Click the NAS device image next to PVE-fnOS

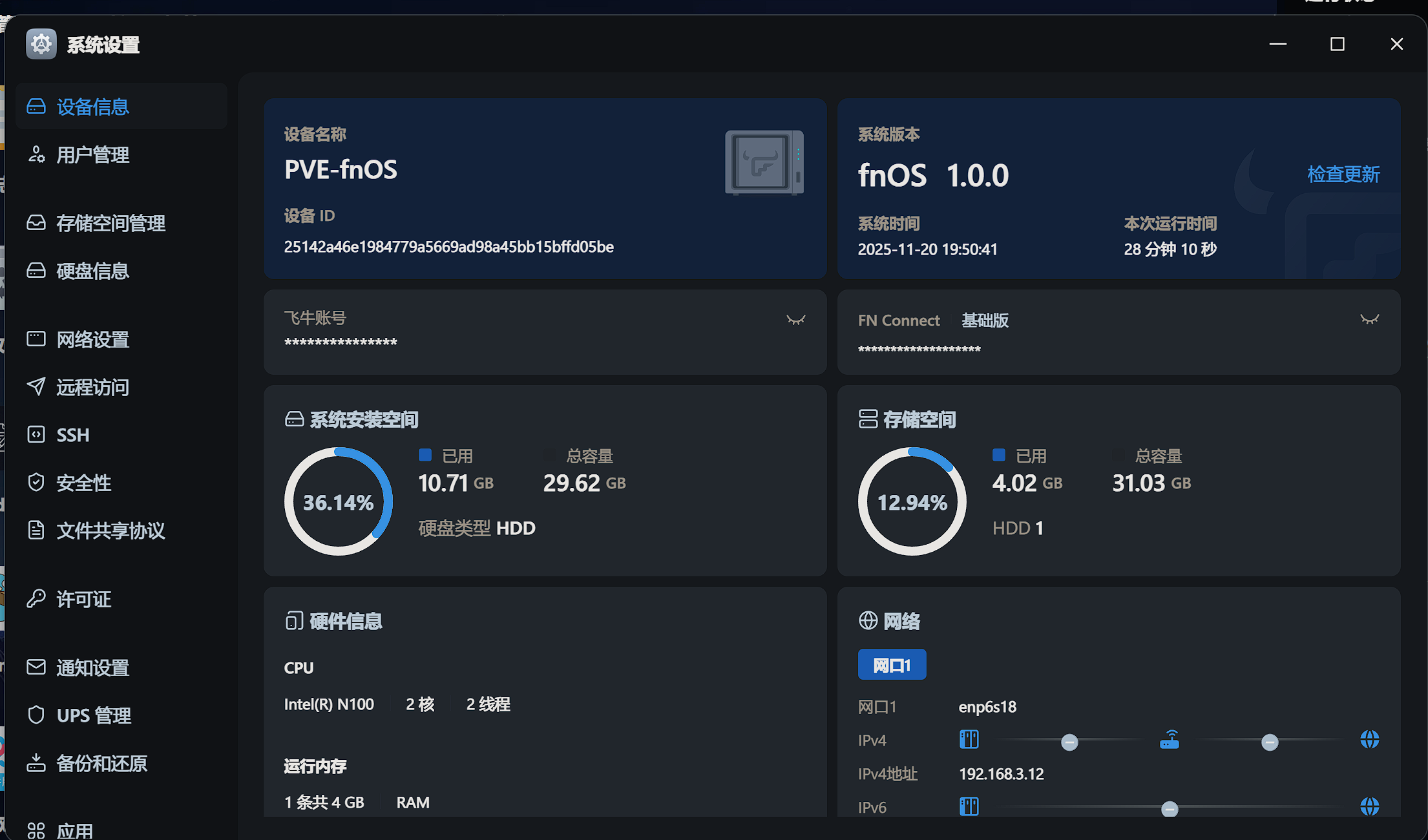(764, 162)
